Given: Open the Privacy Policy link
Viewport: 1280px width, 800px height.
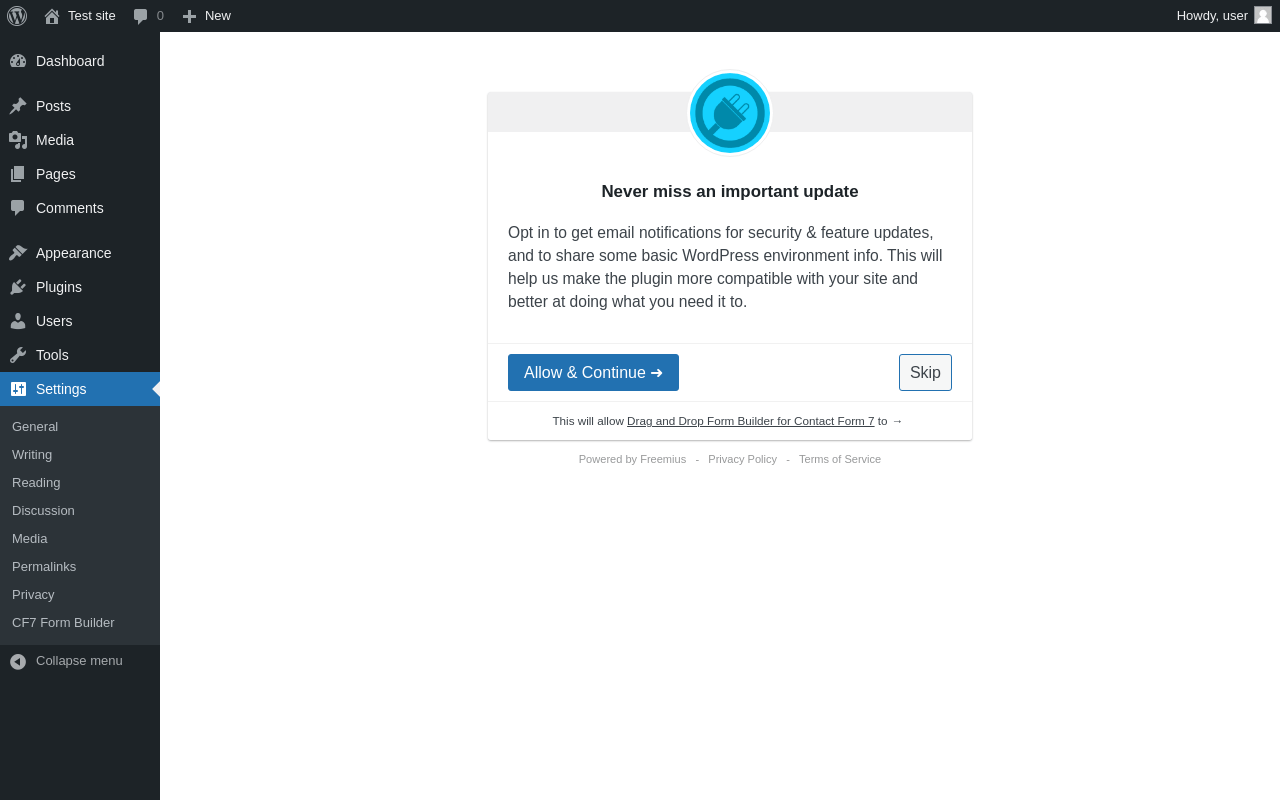Looking at the screenshot, I should pyautogui.click(x=742, y=459).
